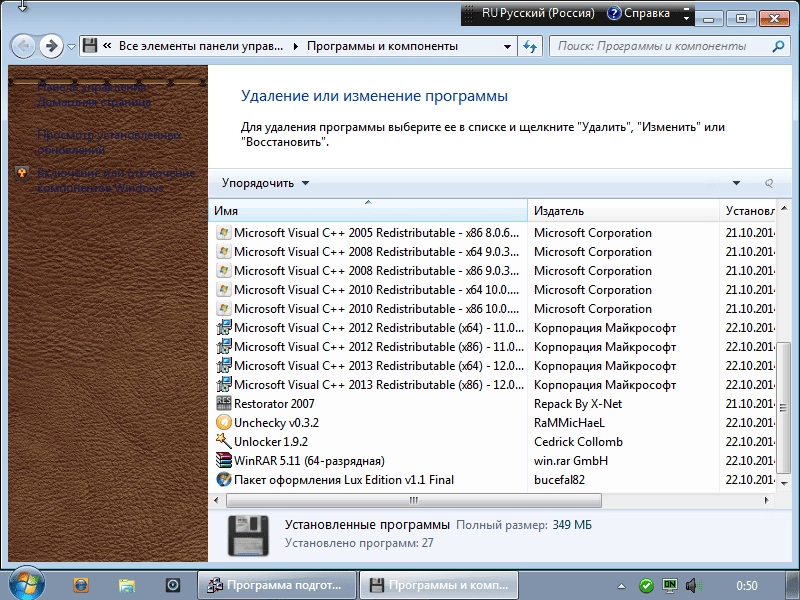Open the Справка help item

[x=639, y=13]
